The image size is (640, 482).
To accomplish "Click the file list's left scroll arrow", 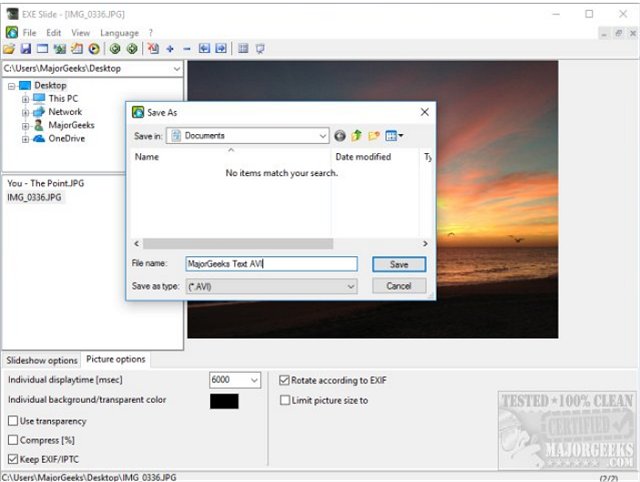I will point(137,244).
